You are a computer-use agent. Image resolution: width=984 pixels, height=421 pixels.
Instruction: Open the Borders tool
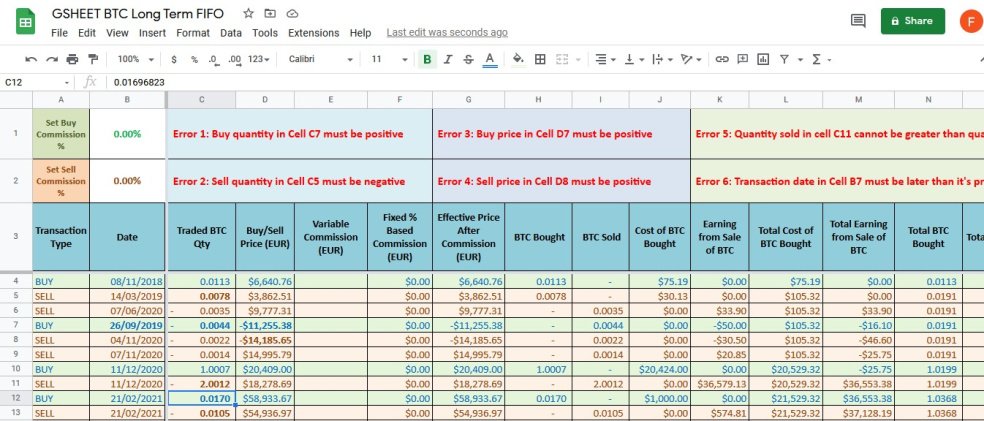tap(540, 60)
